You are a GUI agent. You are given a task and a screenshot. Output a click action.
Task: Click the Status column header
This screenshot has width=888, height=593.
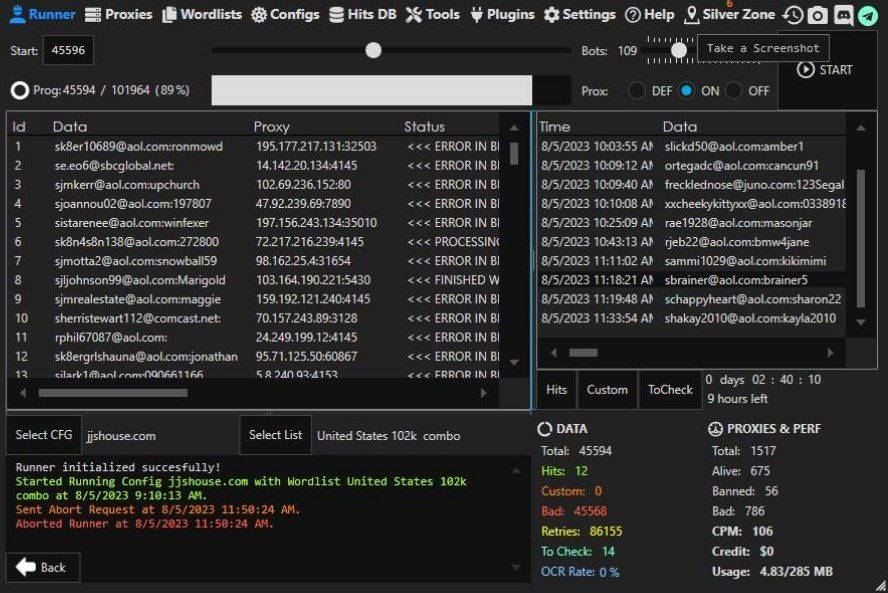[x=424, y=127]
